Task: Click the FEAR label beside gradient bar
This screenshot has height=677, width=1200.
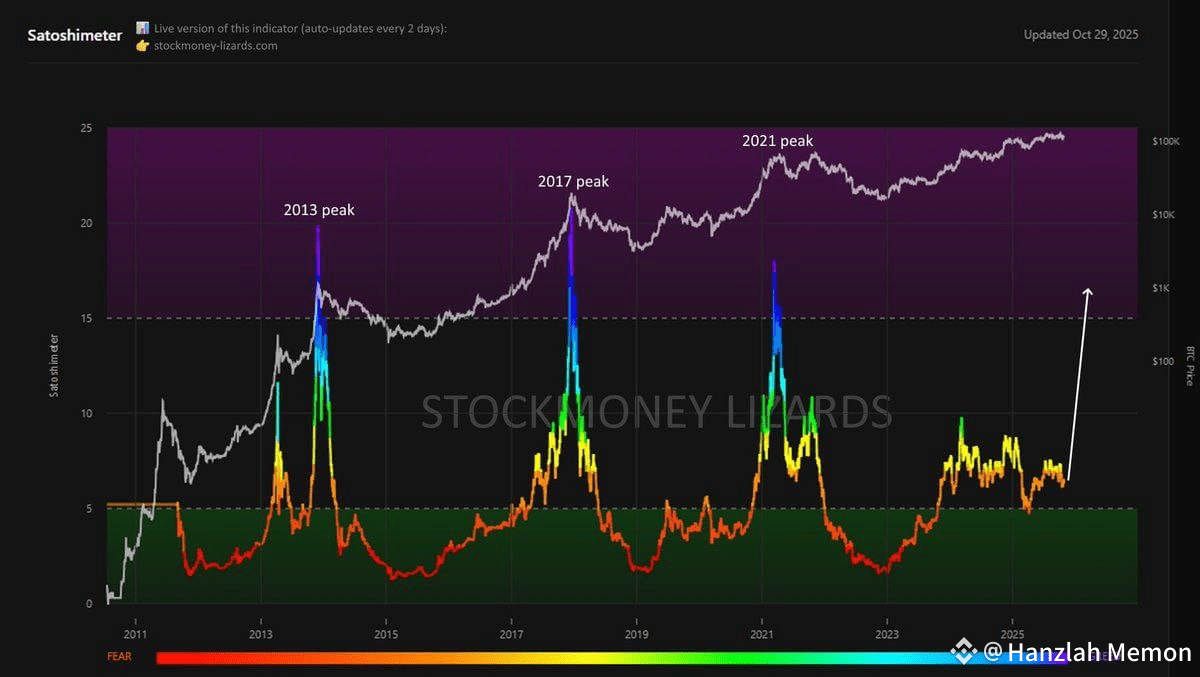Action: [x=118, y=657]
